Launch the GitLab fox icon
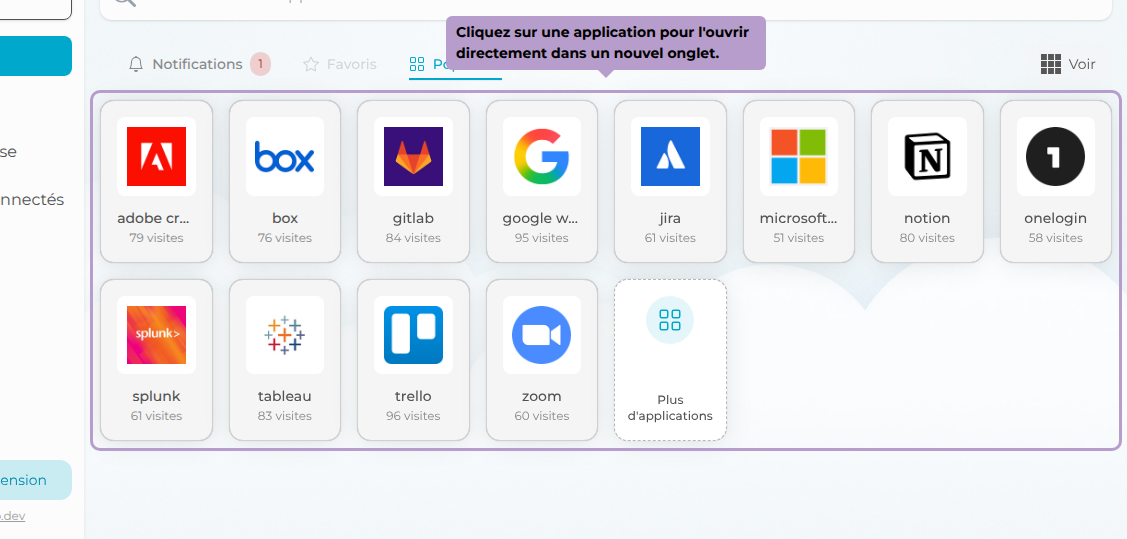Image resolution: width=1127 pixels, height=539 pixels. click(413, 157)
